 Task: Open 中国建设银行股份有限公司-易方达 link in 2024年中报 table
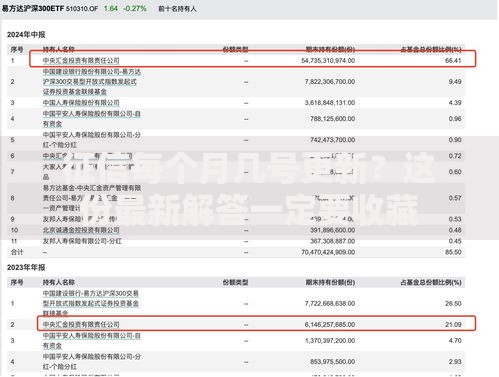click(x=92, y=82)
